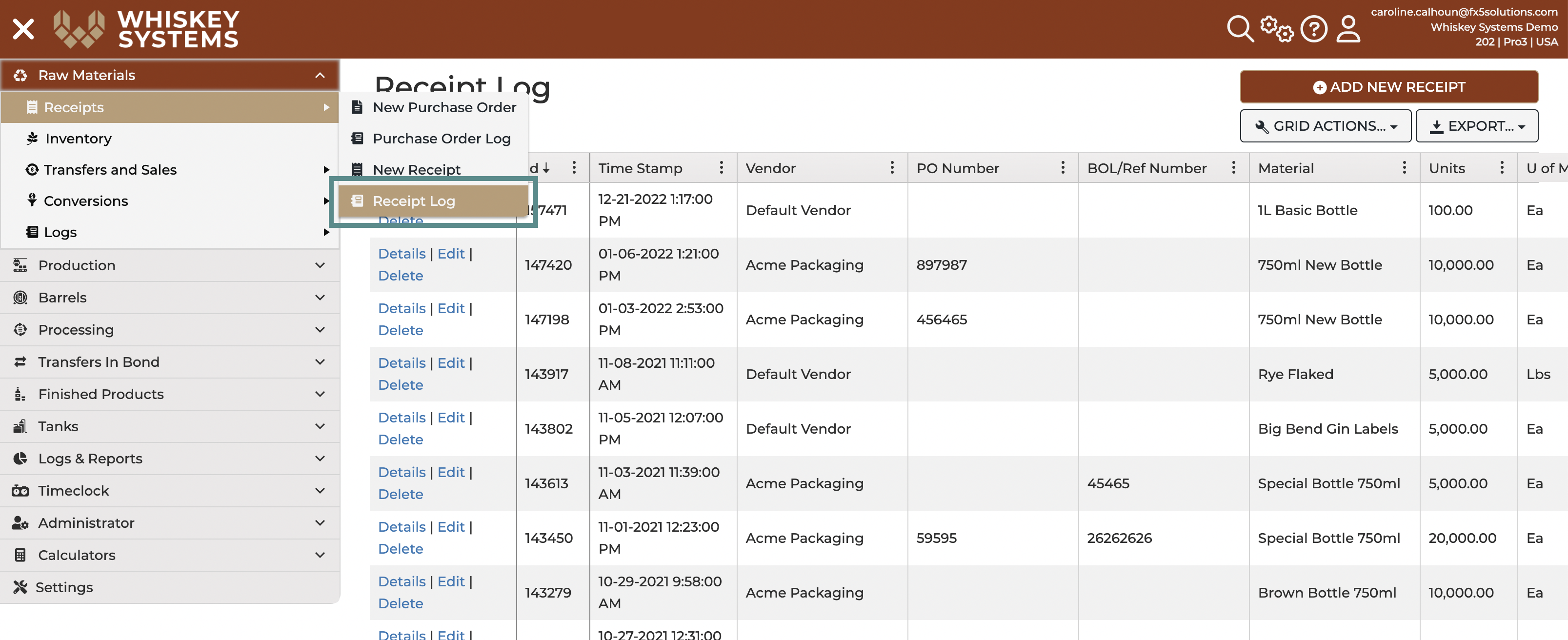Expand the Production section chevron

point(320,265)
